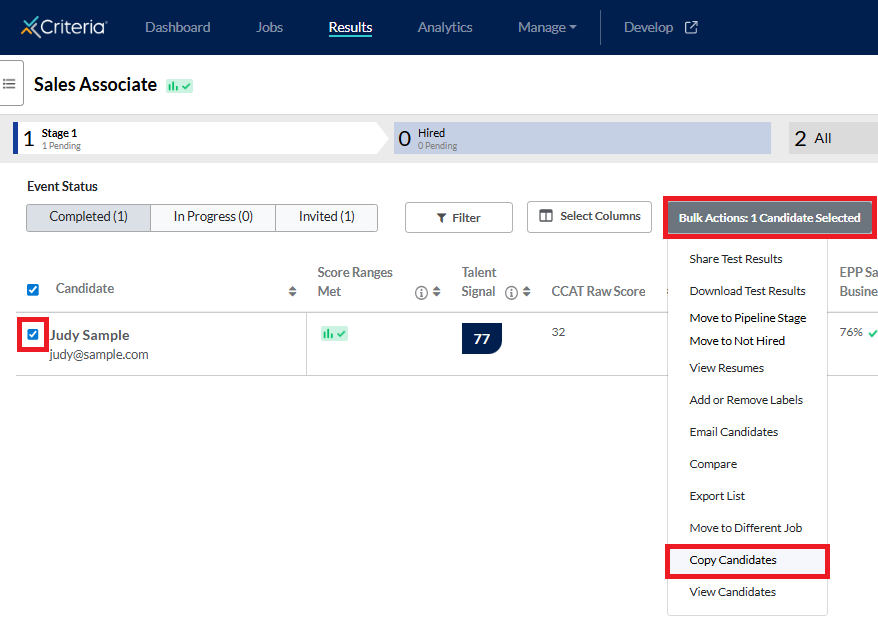
Task: Click the judy@sample.com email text
Action: (99, 354)
